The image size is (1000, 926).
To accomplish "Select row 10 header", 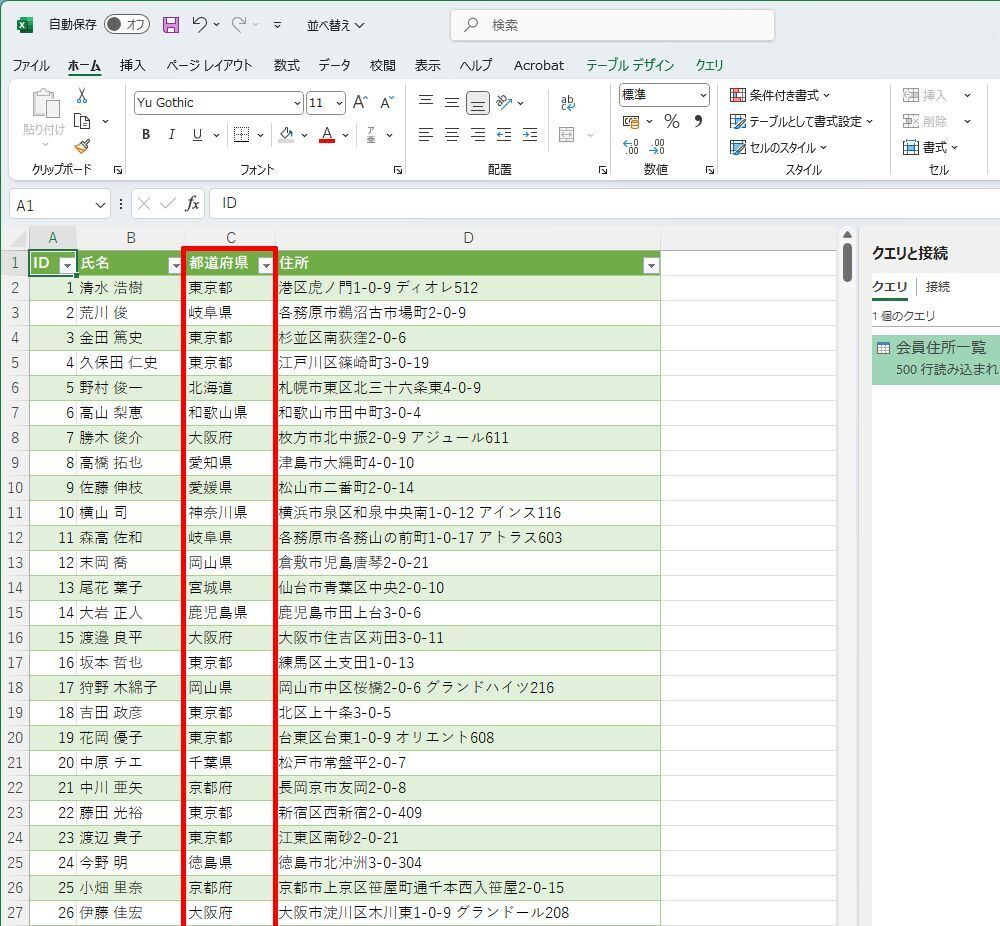I will pyautogui.click(x=15, y=488).
